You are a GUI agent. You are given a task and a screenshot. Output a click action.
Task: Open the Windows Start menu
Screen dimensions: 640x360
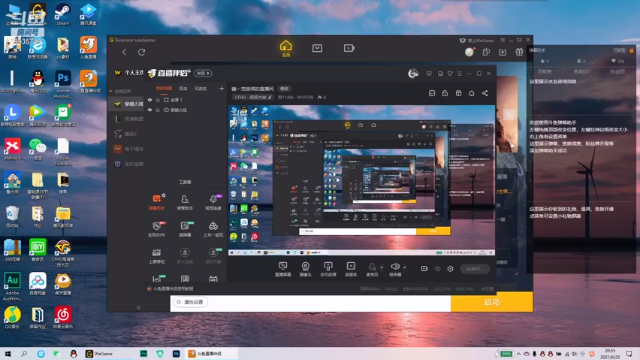click(7, 354)
